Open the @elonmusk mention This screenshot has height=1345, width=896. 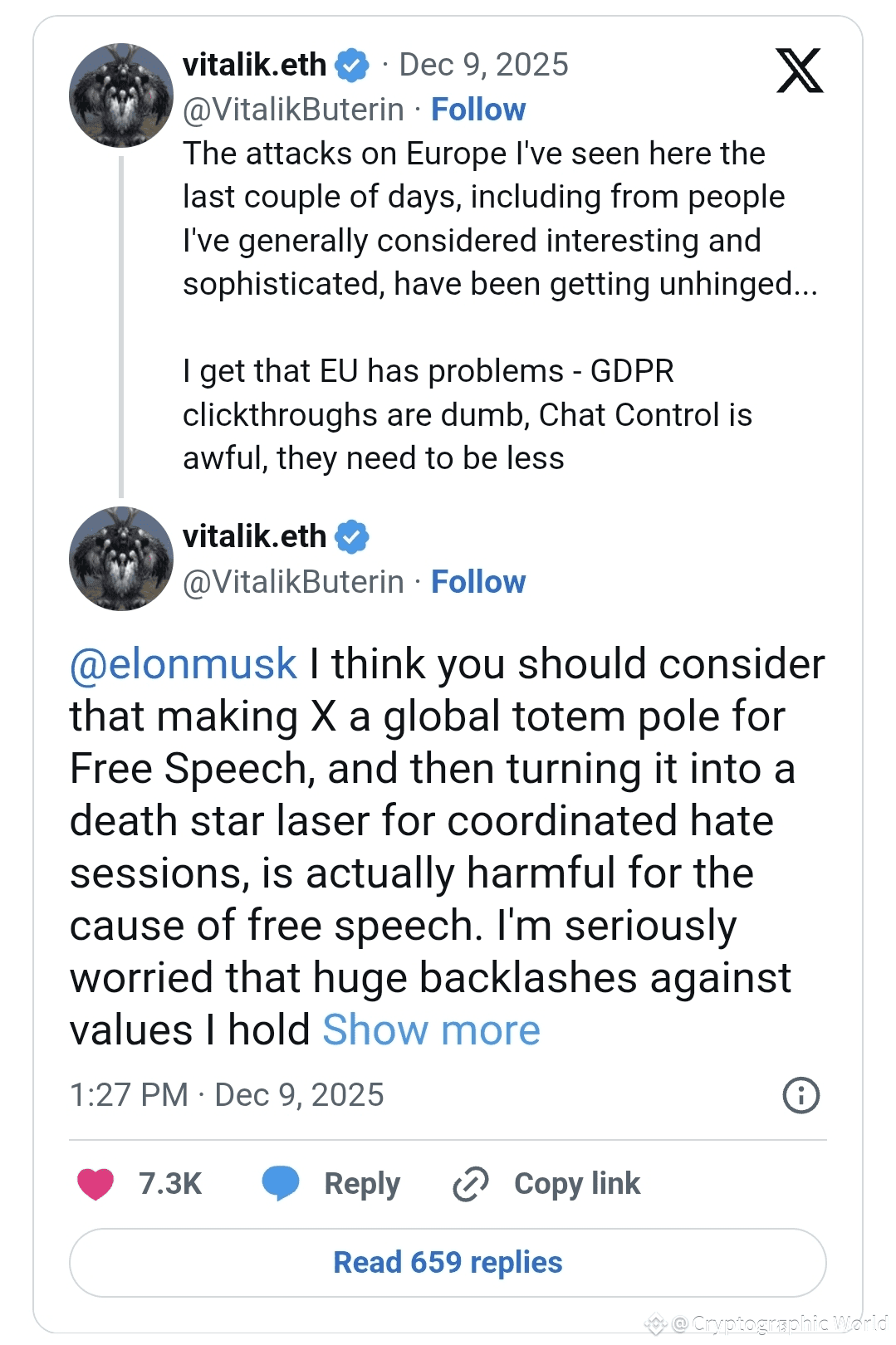point(184,664)
